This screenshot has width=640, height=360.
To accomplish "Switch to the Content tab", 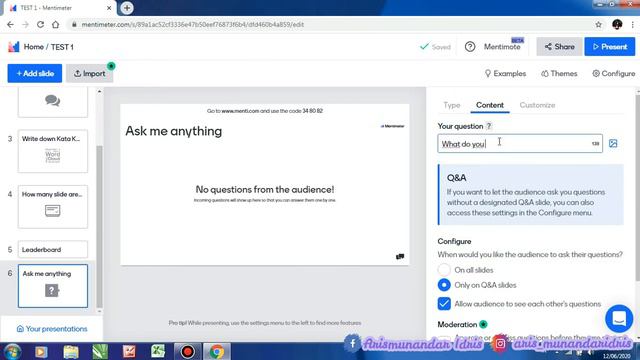I will tap(490, 105).
